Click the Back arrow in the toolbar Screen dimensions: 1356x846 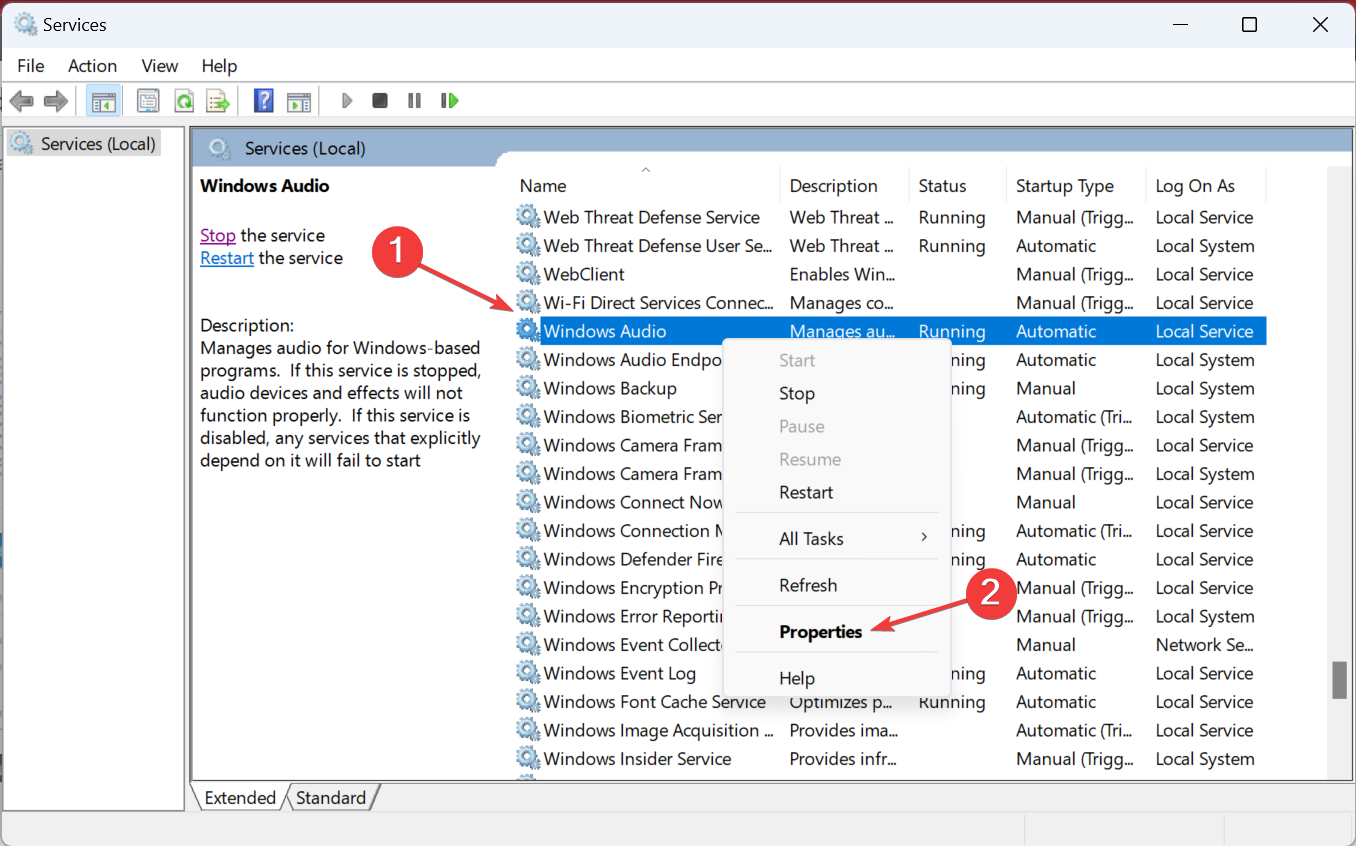tap(22, 101)
